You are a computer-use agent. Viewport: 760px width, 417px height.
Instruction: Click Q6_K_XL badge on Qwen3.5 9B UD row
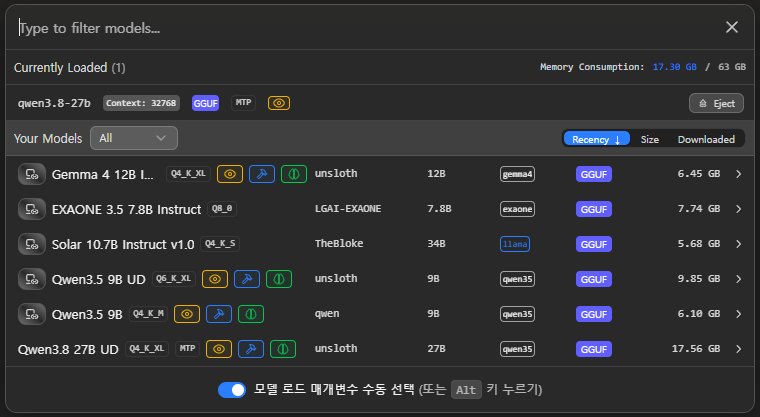(174, 278)
